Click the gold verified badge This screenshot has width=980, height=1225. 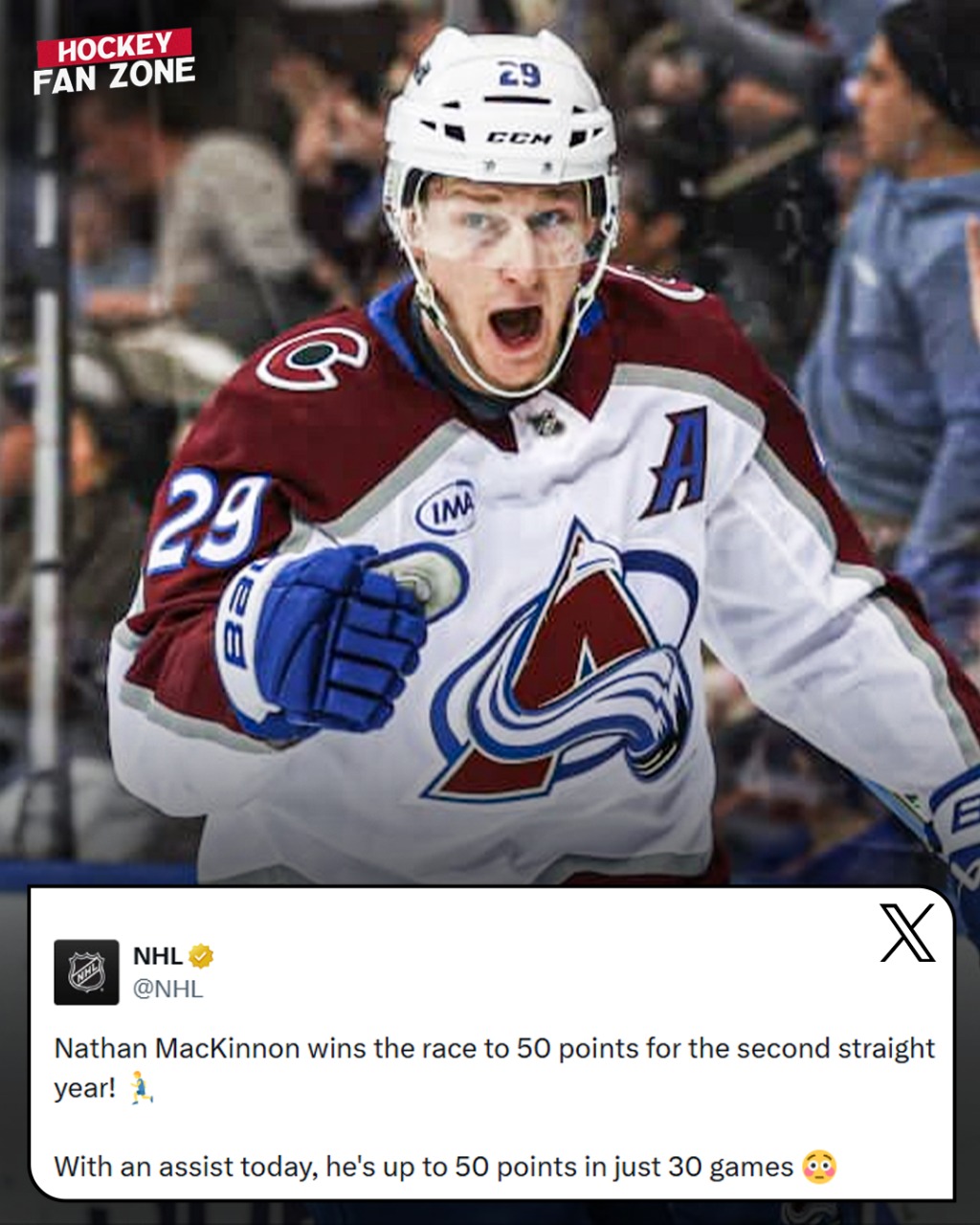tap(201, 956)
